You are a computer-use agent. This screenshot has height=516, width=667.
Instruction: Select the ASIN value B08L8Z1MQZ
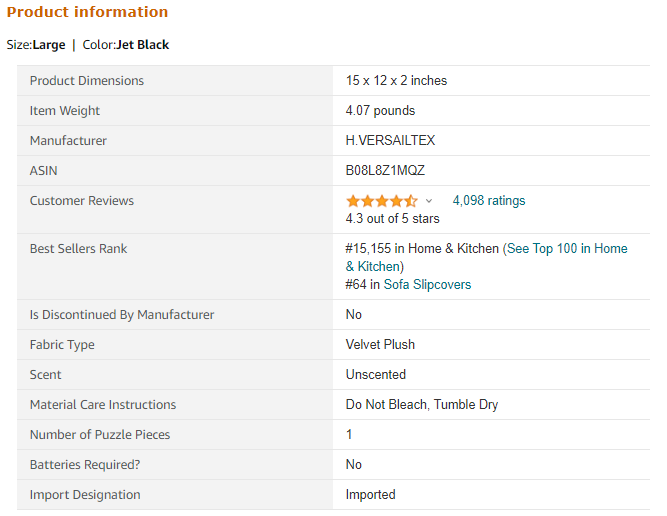[385, 171]
